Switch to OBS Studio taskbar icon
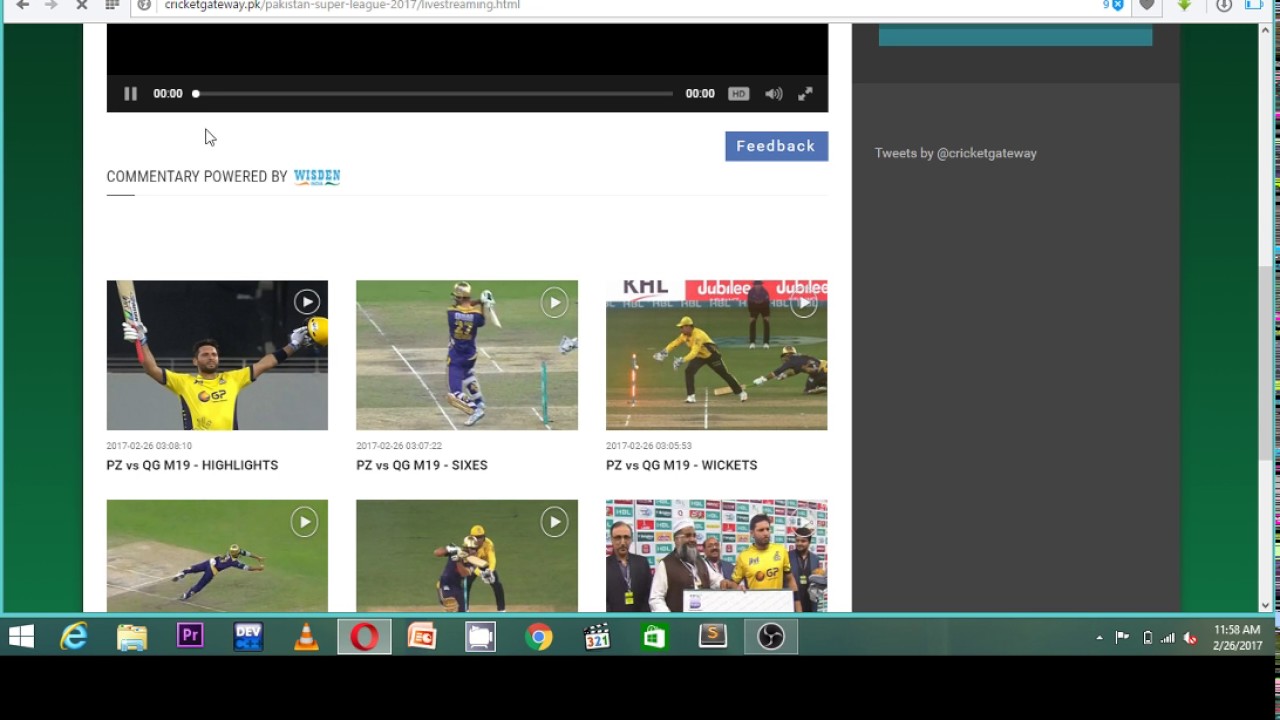The width and height of the screenshot is (1280, 720). tap(771, 637)
